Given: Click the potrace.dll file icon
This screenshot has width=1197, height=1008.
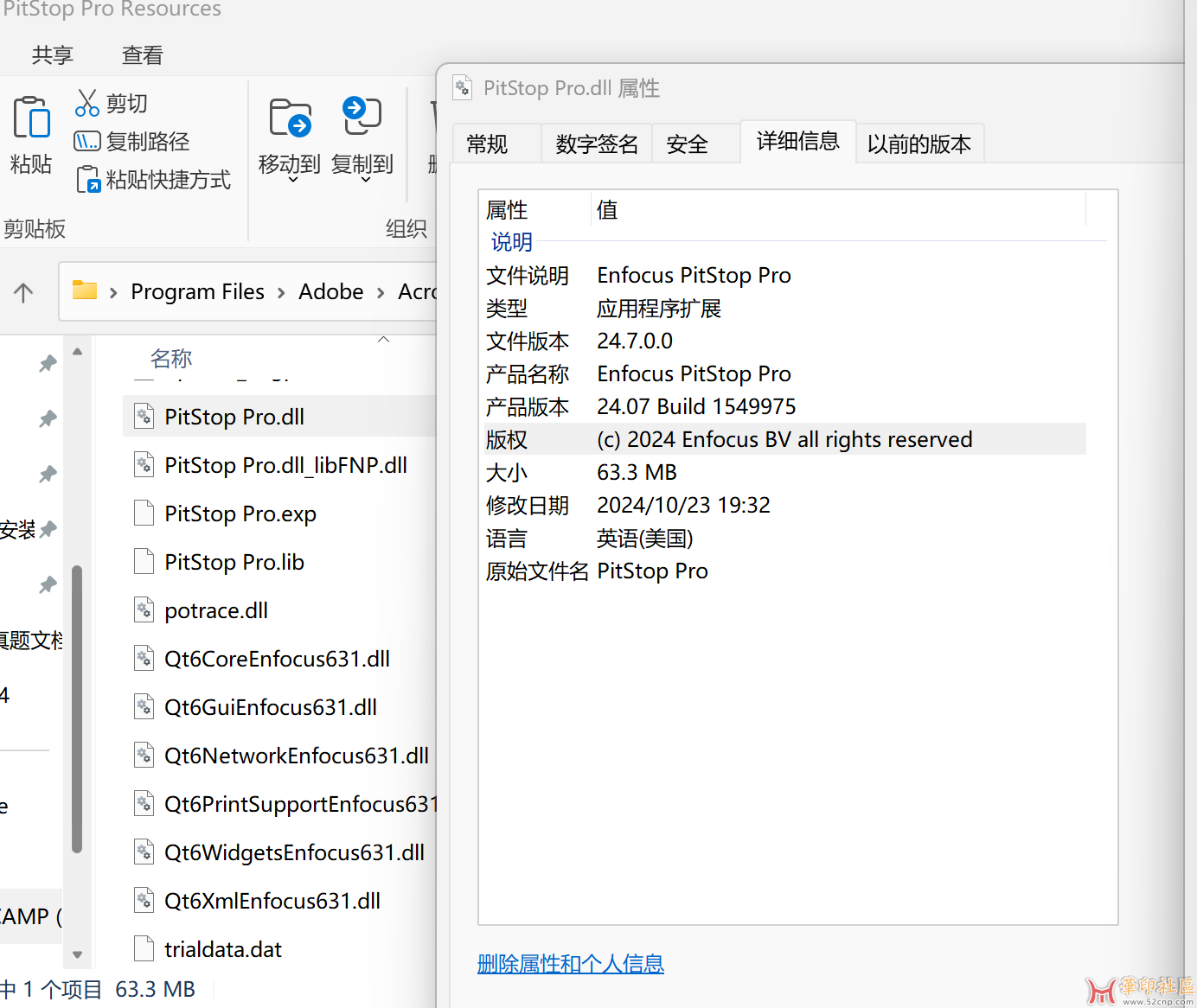Looking at the screenshot, I should click(144, 610).
